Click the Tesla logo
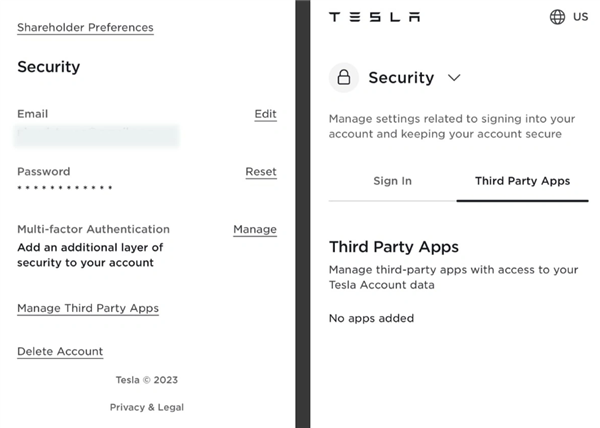The height and width of the screenshot is (428, 600). tap(374, 17)
